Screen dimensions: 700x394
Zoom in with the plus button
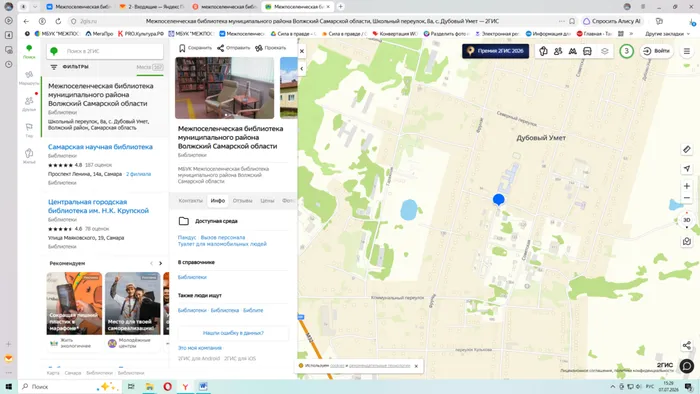(687, 186)
